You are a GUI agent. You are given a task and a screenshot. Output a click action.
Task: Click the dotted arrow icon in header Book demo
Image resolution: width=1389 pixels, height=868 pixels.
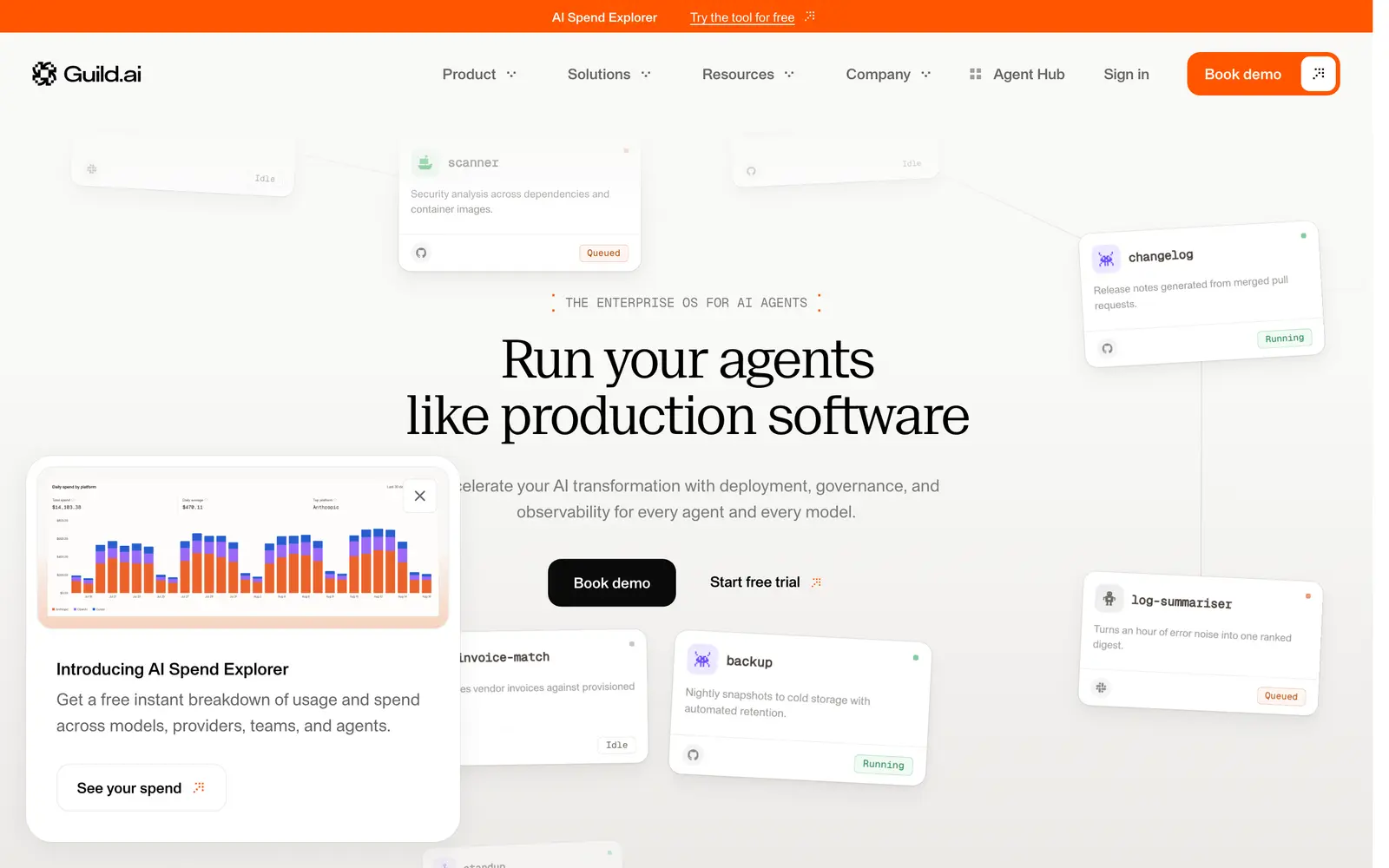tap(1319, 74)
